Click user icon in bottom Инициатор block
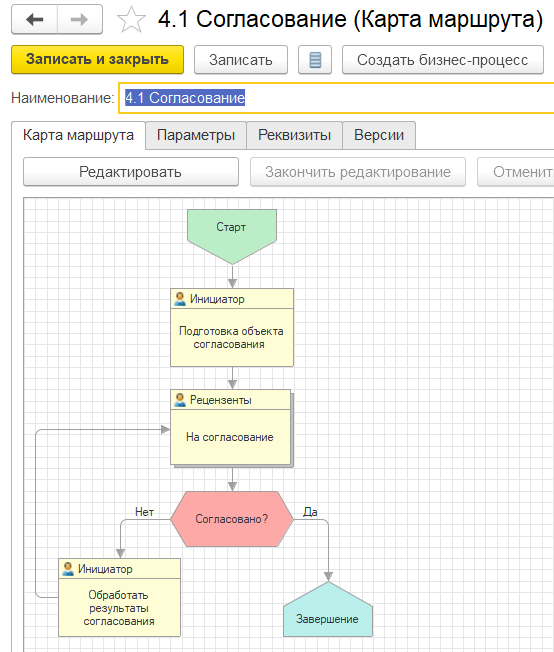The height and width of the screenshot is (652, 554). 68,569
